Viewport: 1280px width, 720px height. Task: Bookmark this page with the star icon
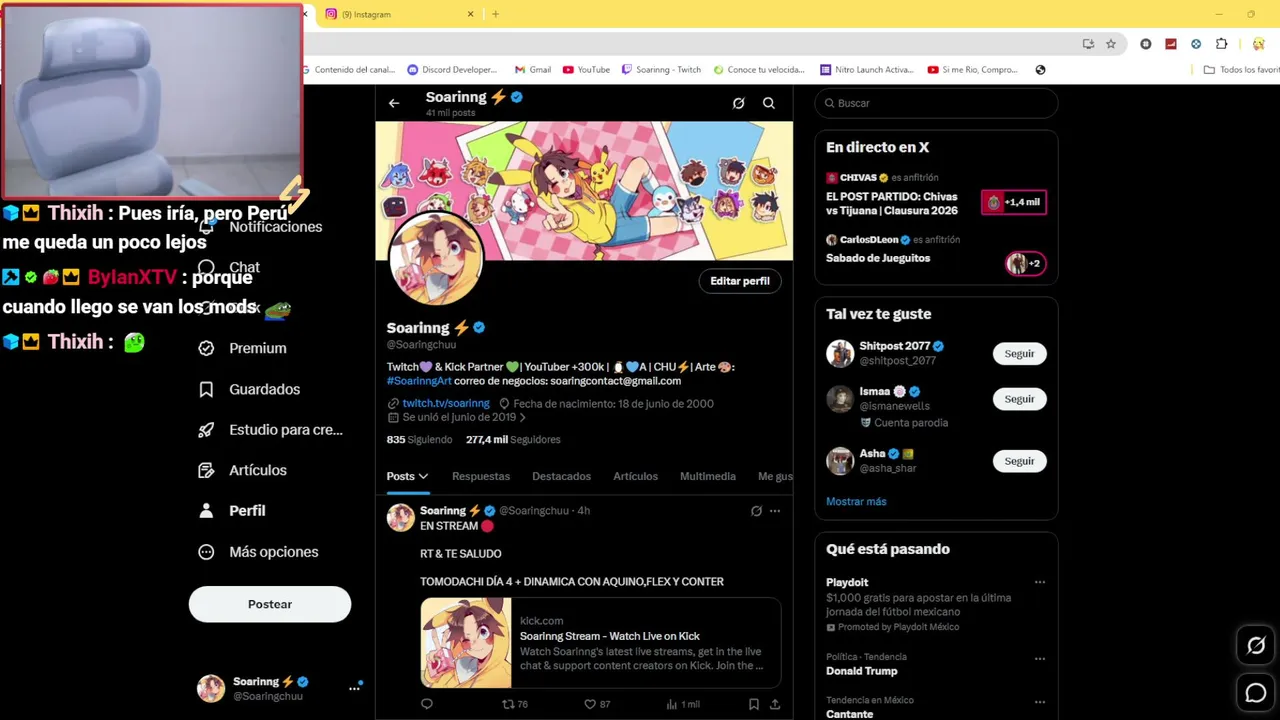tap(1111, 44)
